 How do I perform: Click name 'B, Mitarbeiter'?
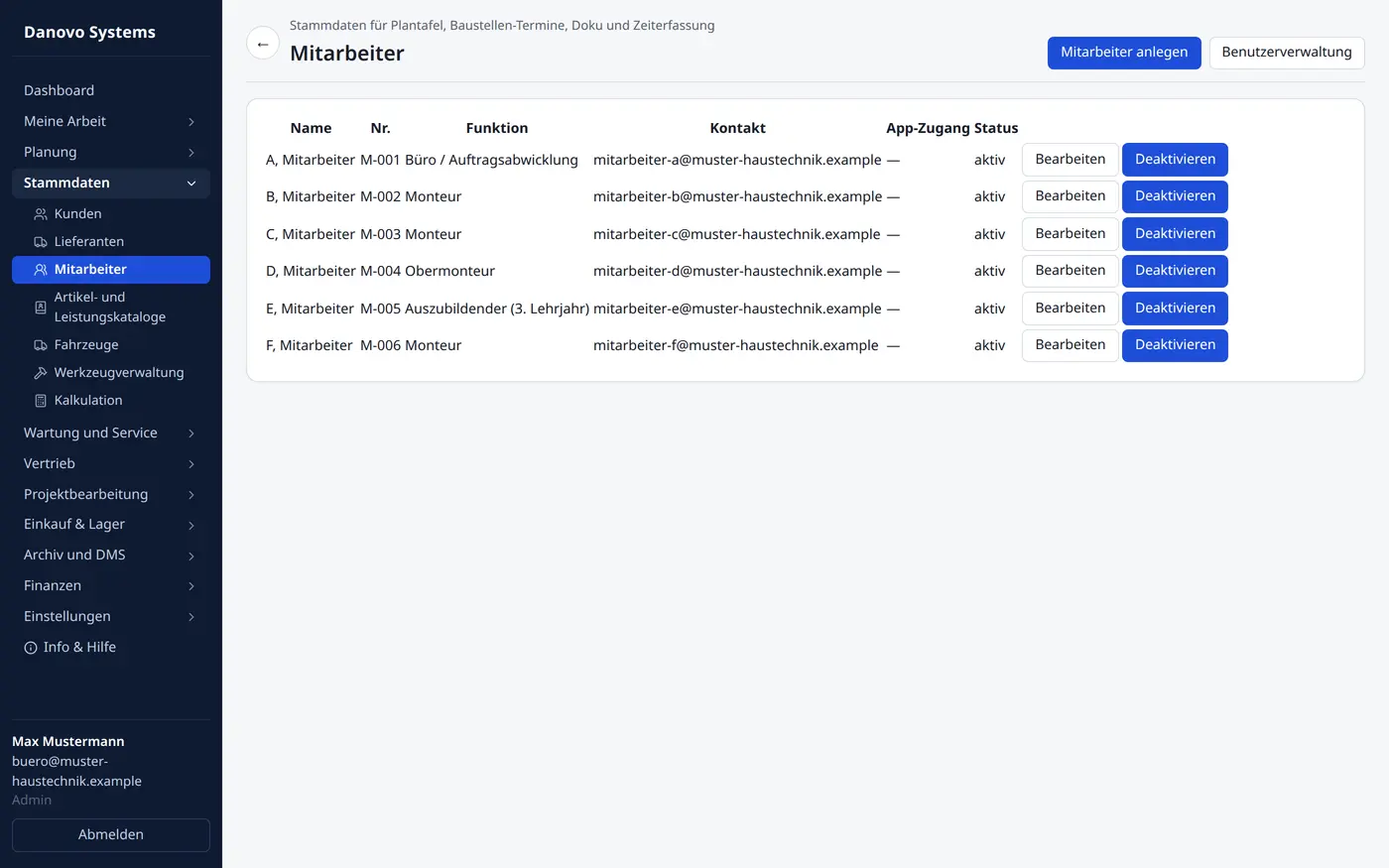(x=311, y=196)
